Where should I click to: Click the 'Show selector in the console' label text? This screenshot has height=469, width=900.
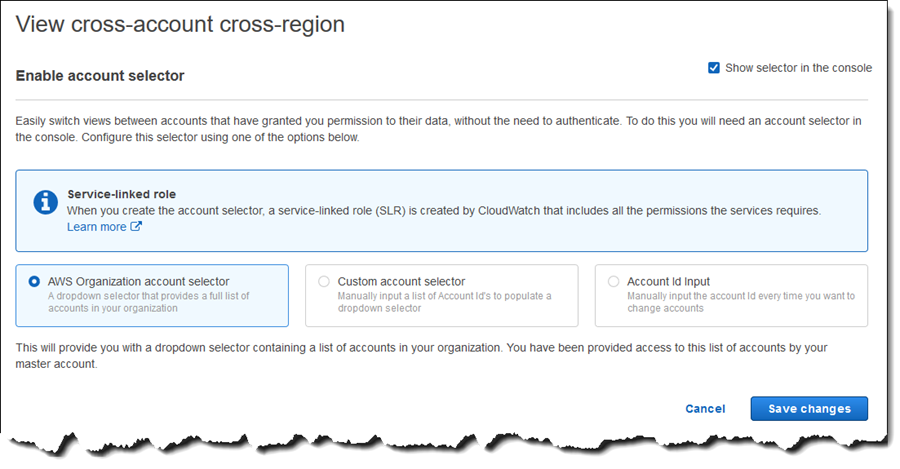798,68
